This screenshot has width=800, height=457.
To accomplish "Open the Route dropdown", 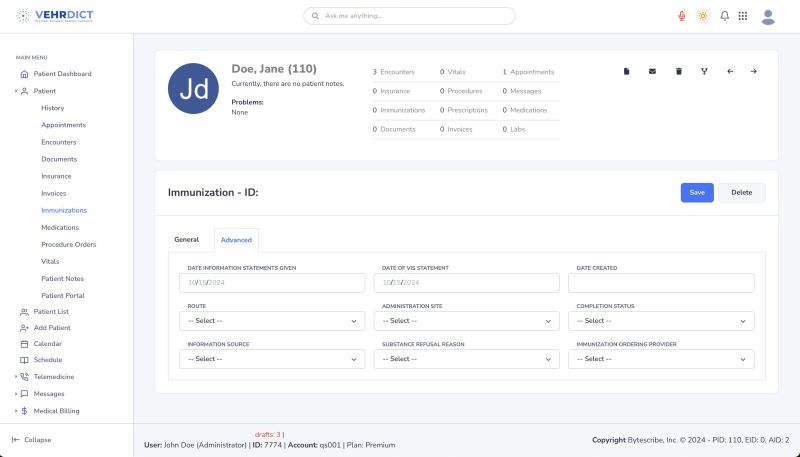I will (x=272, y=321).
